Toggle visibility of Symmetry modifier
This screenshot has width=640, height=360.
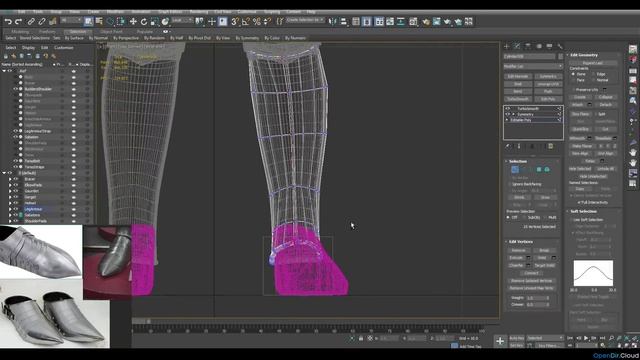[507, 114]
